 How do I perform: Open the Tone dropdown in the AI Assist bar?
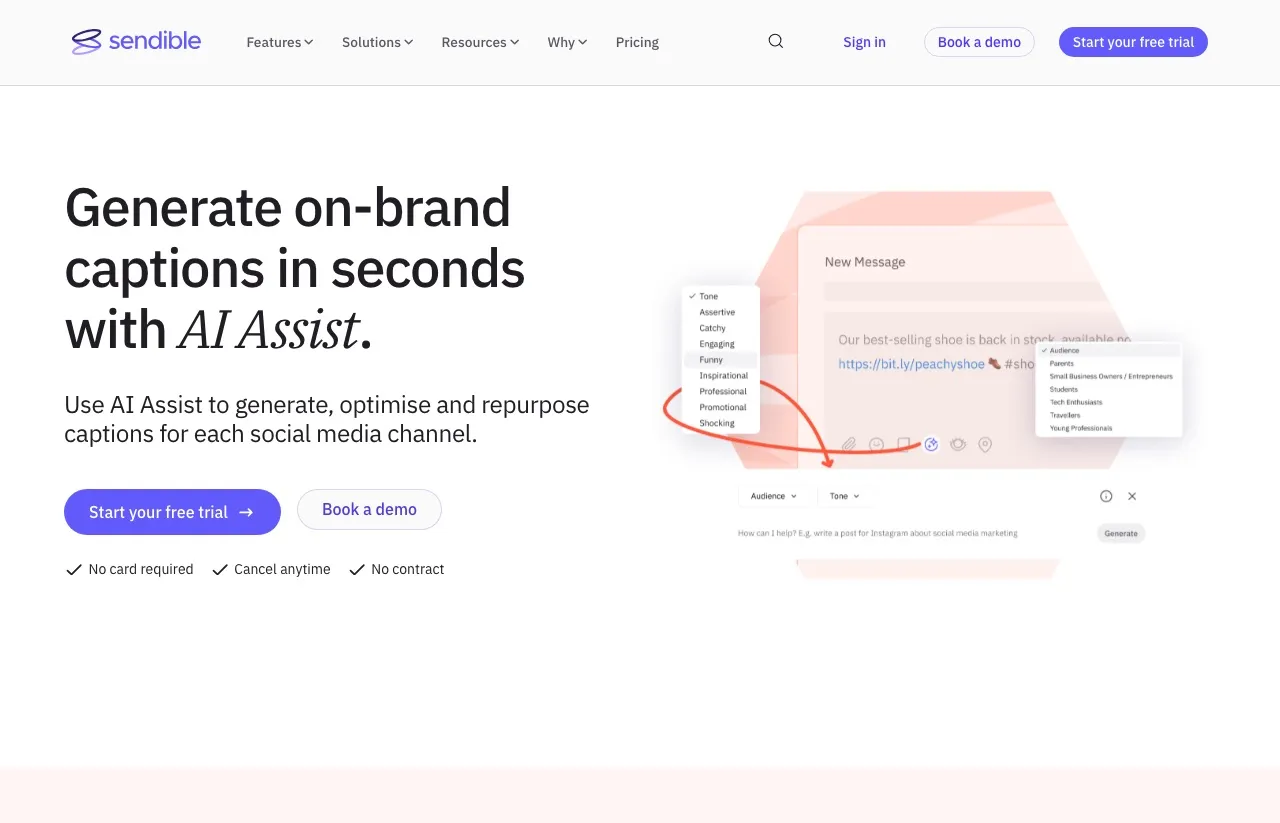pos(845,496)
